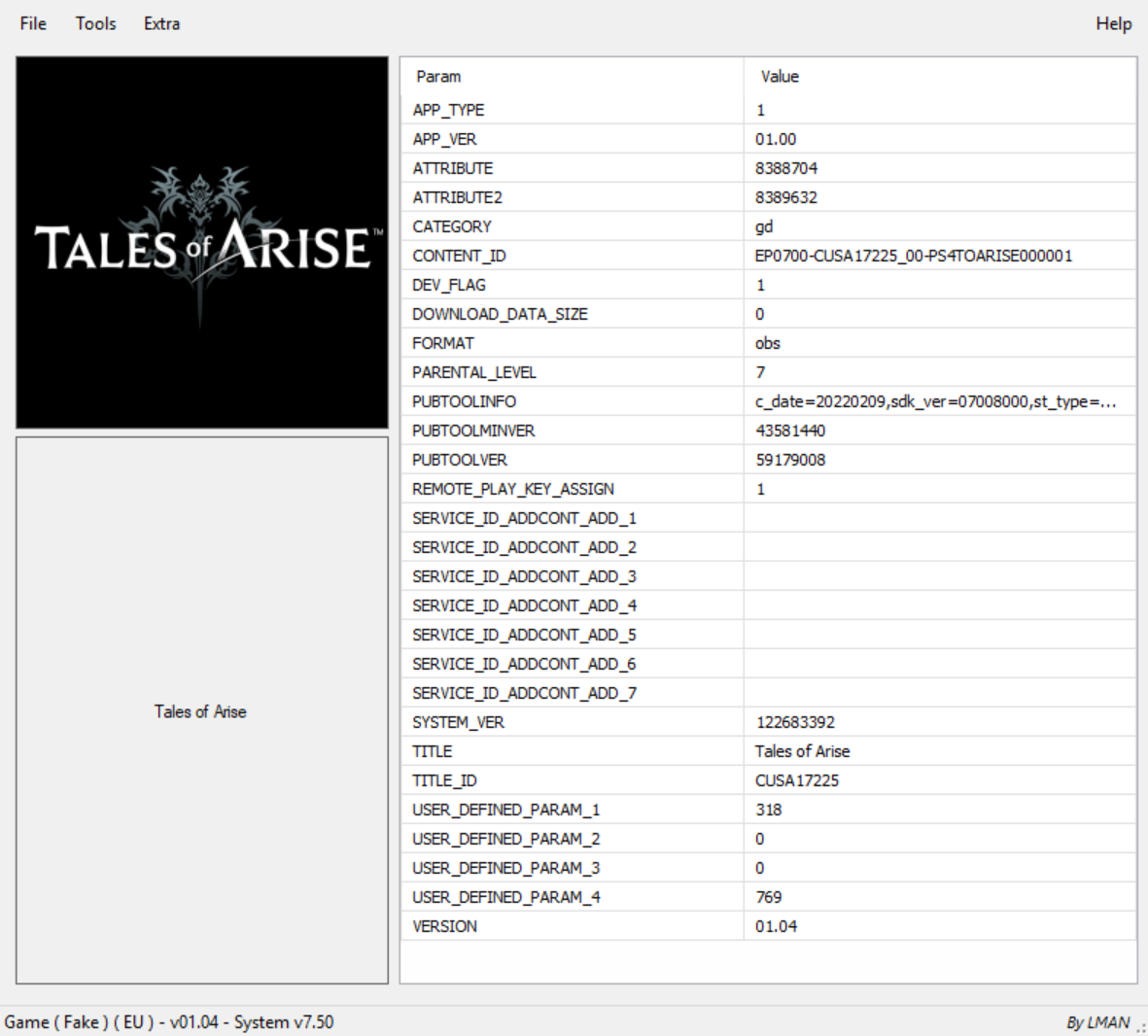The height and width of the screenshot is (1036, 1148).
Task: Click the value CUSA17225
Action: pyautogui.click(x=796, y=781)
